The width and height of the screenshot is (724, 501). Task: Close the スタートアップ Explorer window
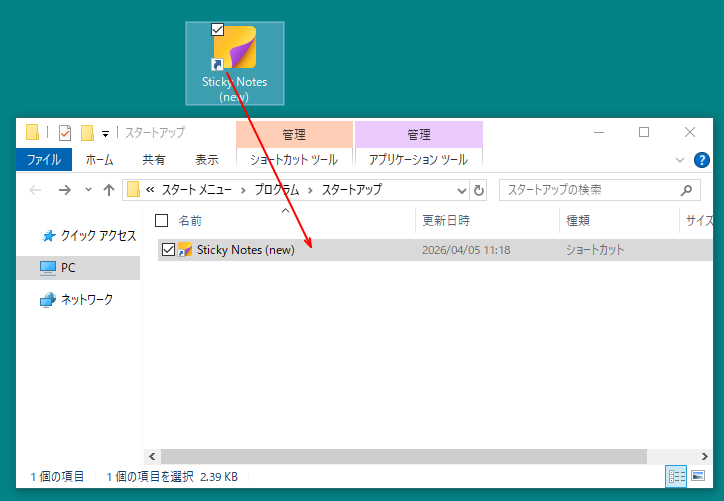click(x=690, y=133)
